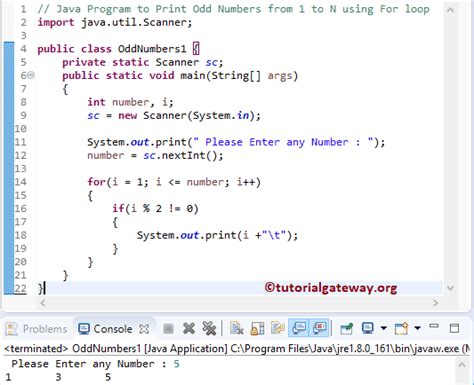The width and height of the screenshot is (474, 385).
Task: Clear the console output
Action: click(237, 329)
